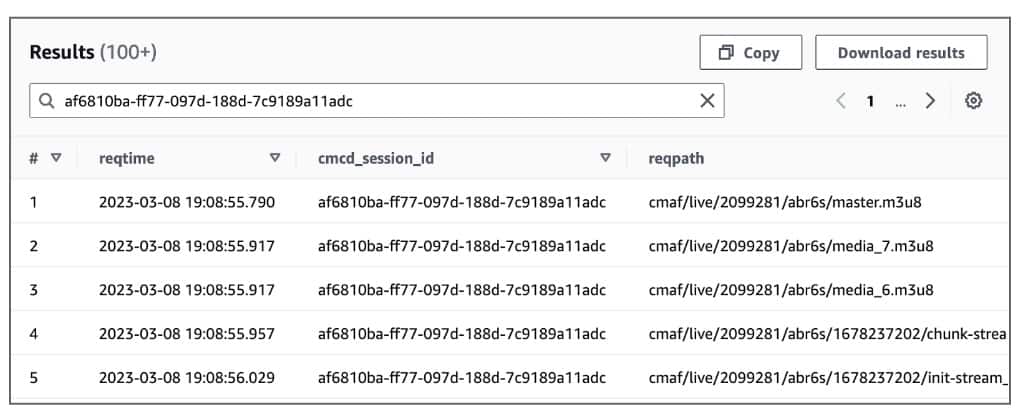This screenshot has height=414, width=1022.
Task: Click the Results (100+) heading
Action: pyautogui.click(x=93, y=52)
